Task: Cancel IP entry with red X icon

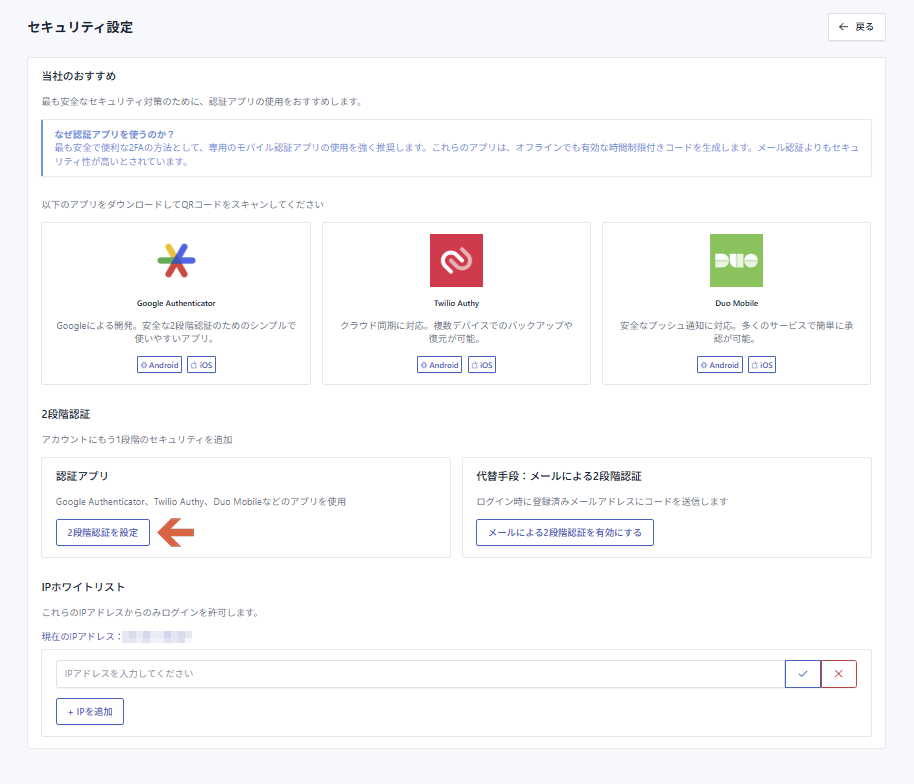Action: (x=838, y=674)
